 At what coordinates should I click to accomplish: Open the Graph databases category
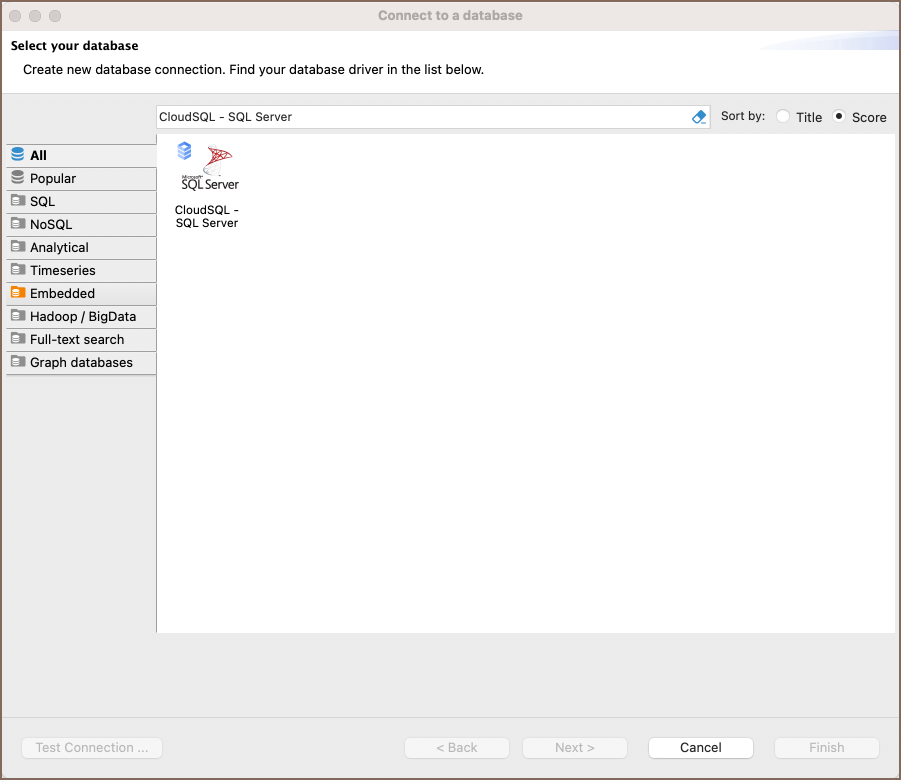click(x=20, y=362)
